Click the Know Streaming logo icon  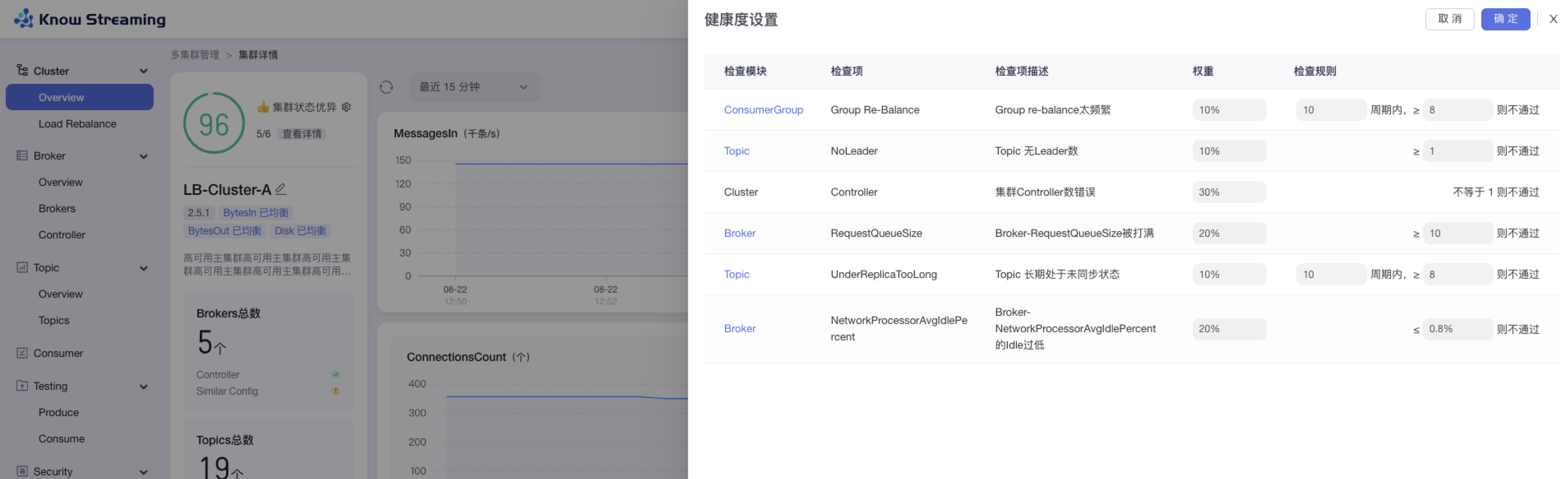(24, 18)
